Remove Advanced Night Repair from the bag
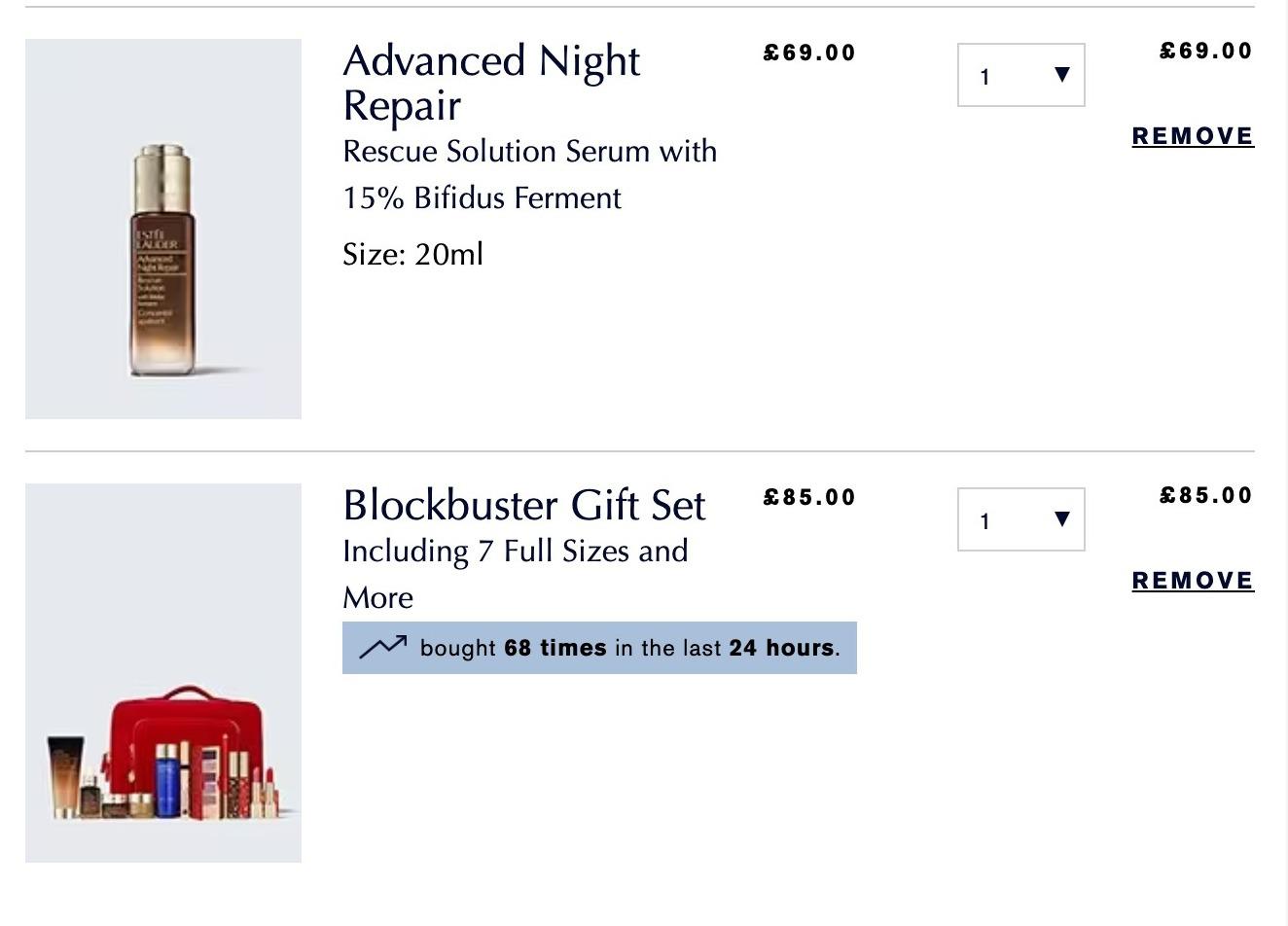1288x926 pixels. [1194, 136]
